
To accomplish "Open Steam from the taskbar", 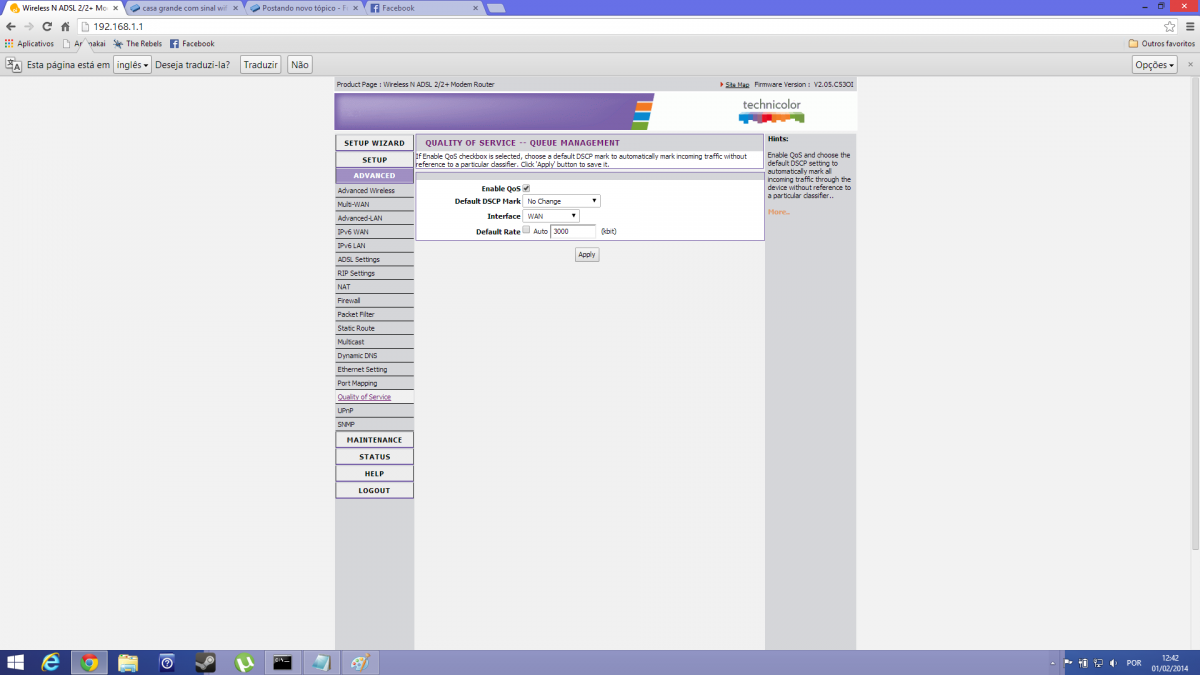I will pyautogui.click(x=205, y=662).
